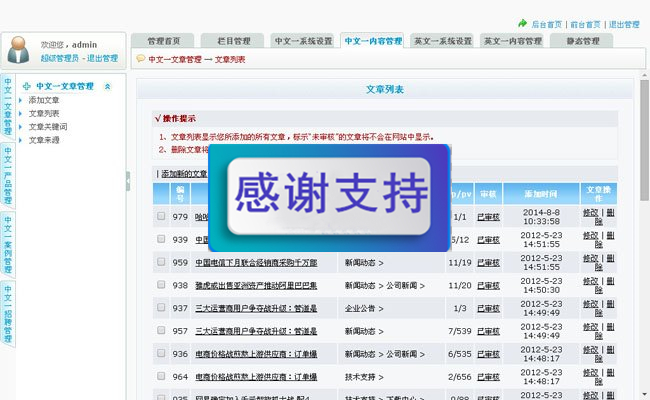Open the article title in row 964
The width and height of the screenshot is (650, 400).
coord(256,377)
